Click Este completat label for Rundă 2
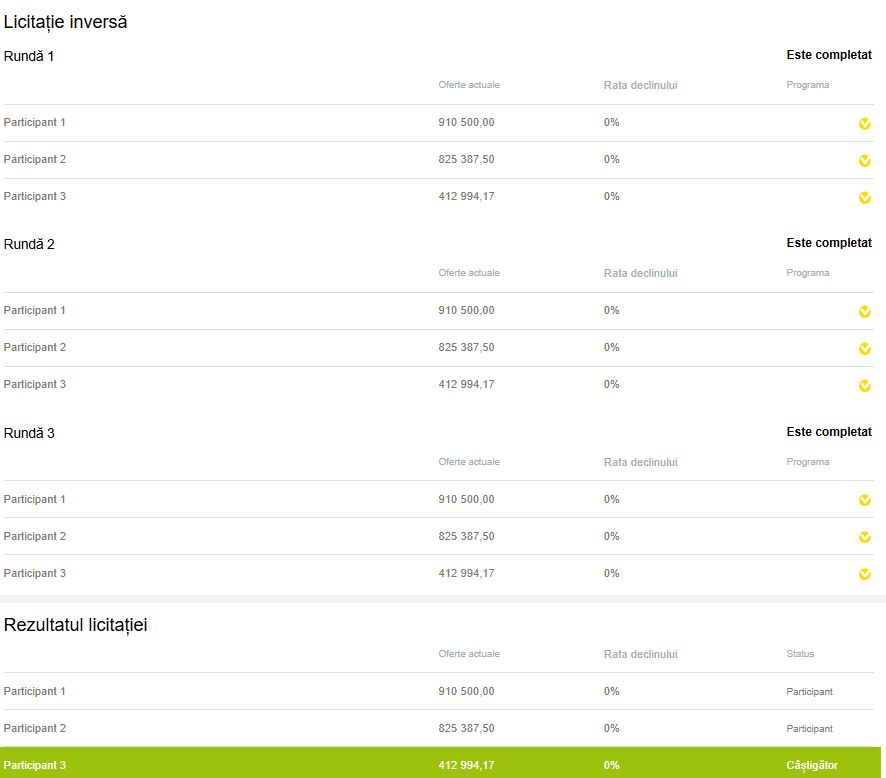Viewport: 886px width, 778px height. point(829,243)
